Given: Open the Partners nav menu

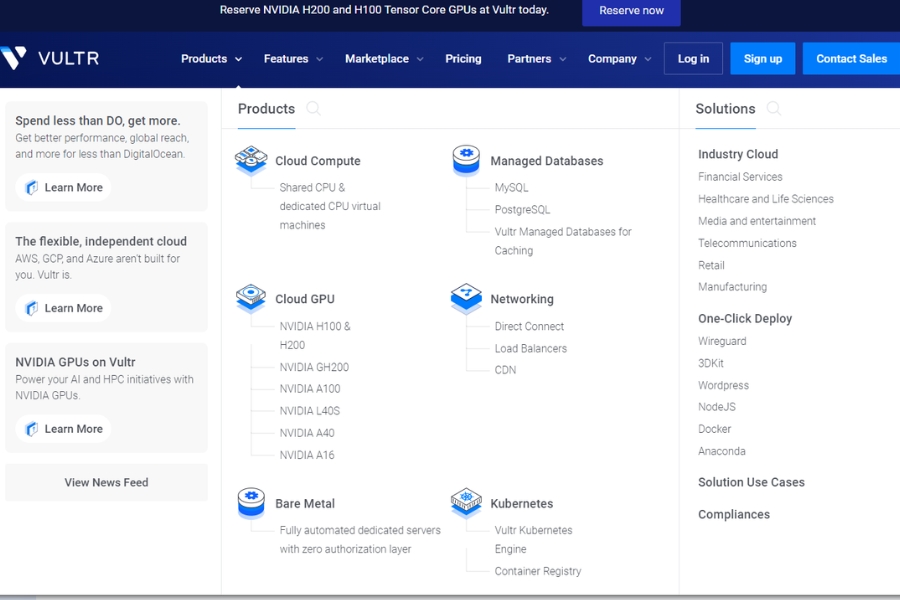Looking at the screenshot, I should click(529, 59).
